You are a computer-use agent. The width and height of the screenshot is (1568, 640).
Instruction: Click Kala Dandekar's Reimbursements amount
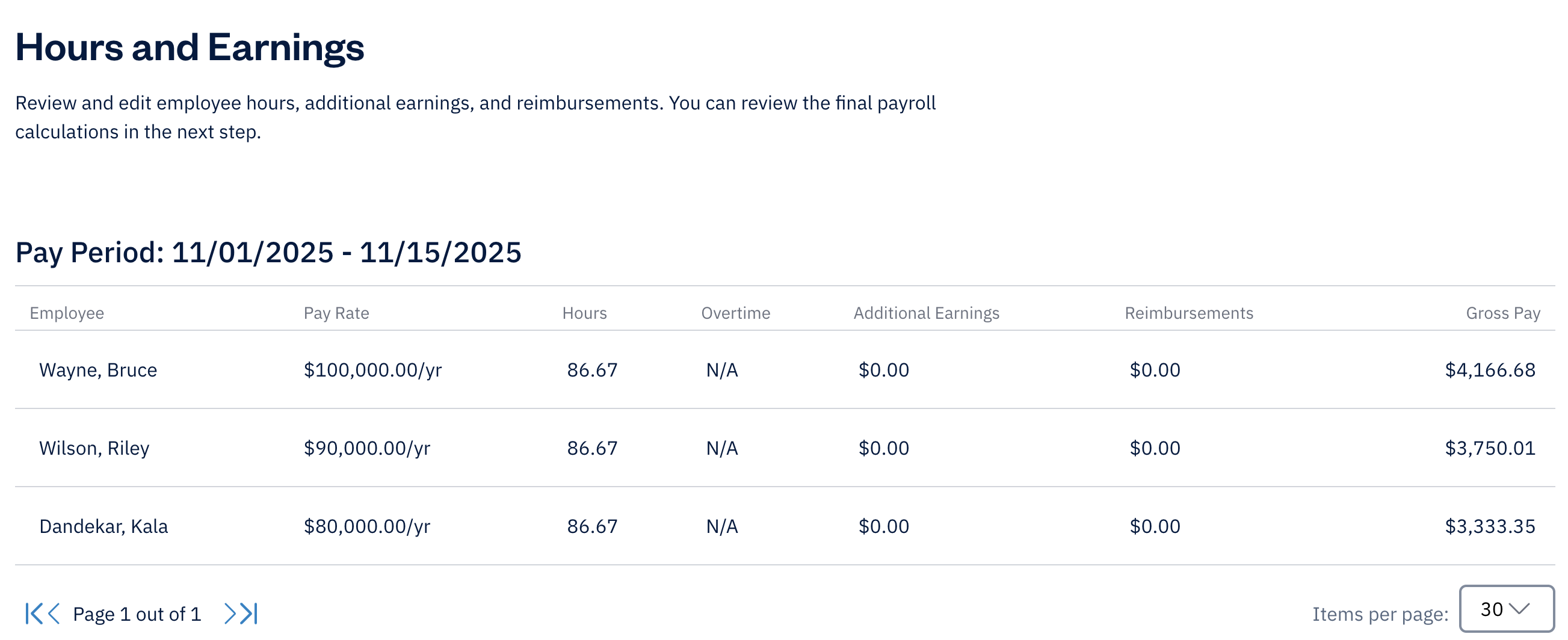pos(1154,526)
